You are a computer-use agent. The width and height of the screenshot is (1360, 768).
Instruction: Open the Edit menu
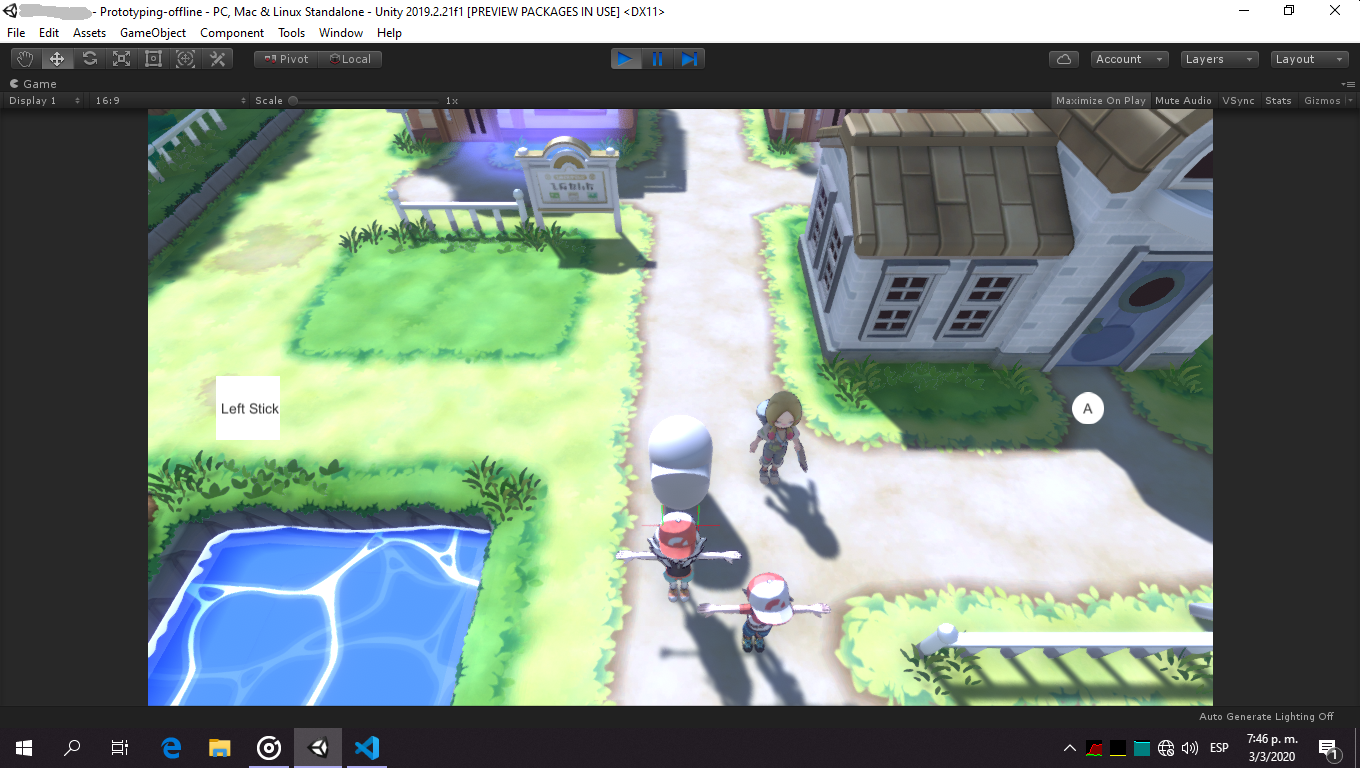pos(49,33)
